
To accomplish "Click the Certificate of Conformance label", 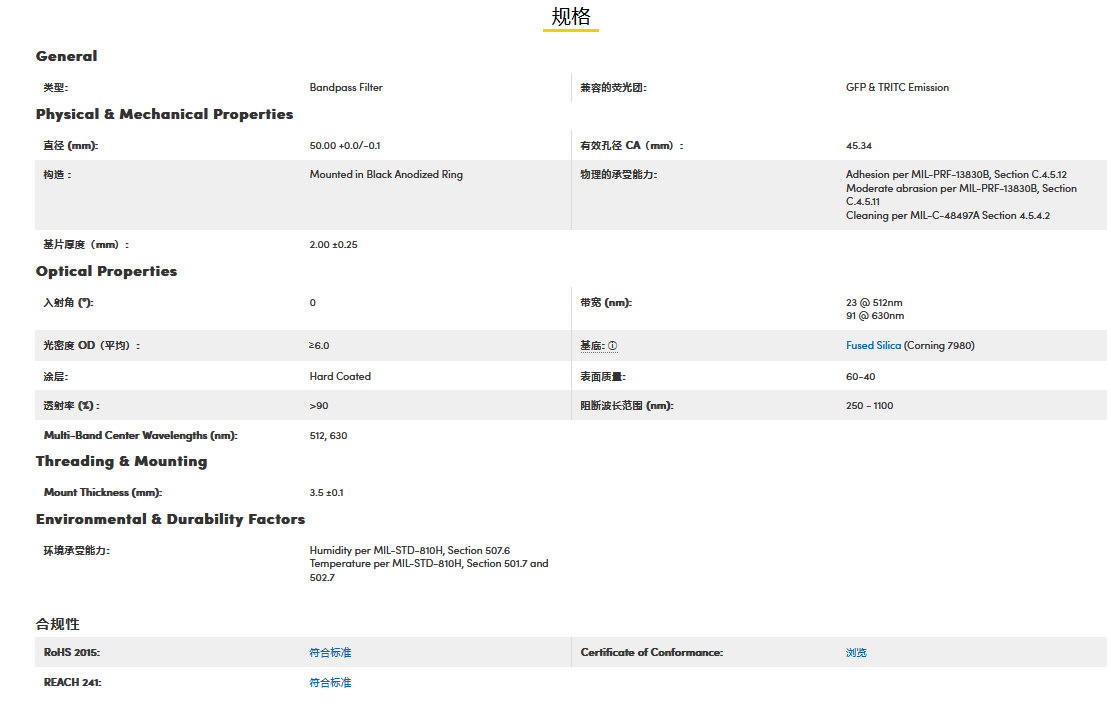I will [651, 653].
